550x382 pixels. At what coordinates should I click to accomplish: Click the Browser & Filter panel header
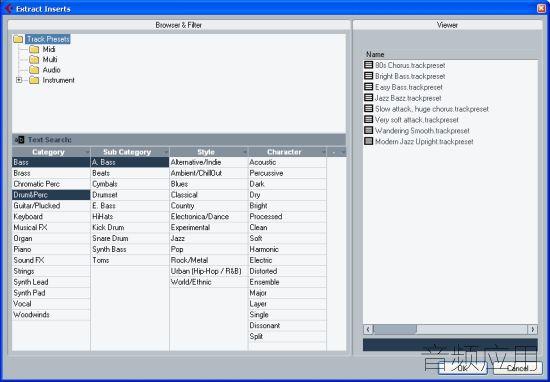179,25
